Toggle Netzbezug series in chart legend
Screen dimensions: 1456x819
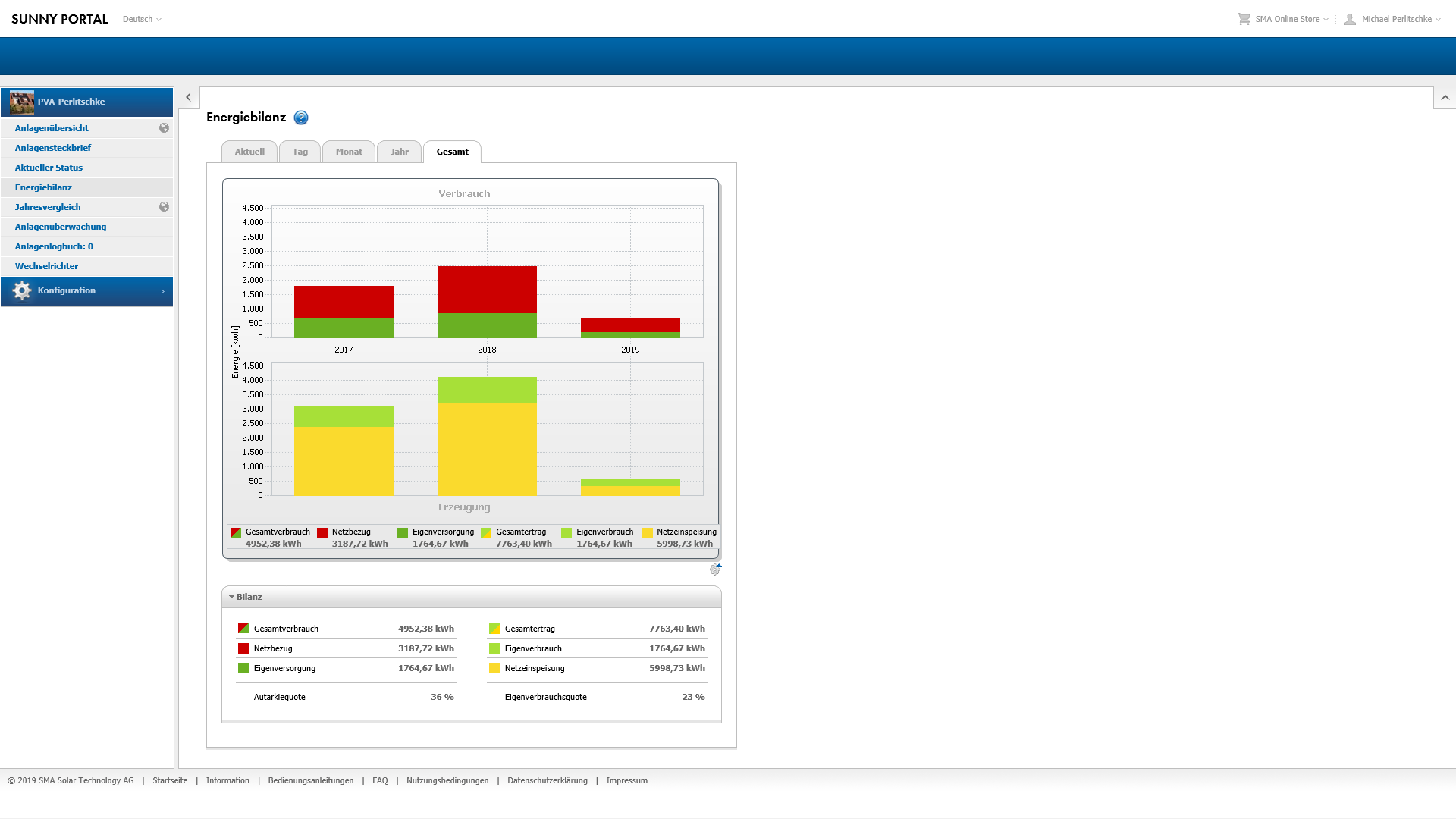click(x=350, y=532)
